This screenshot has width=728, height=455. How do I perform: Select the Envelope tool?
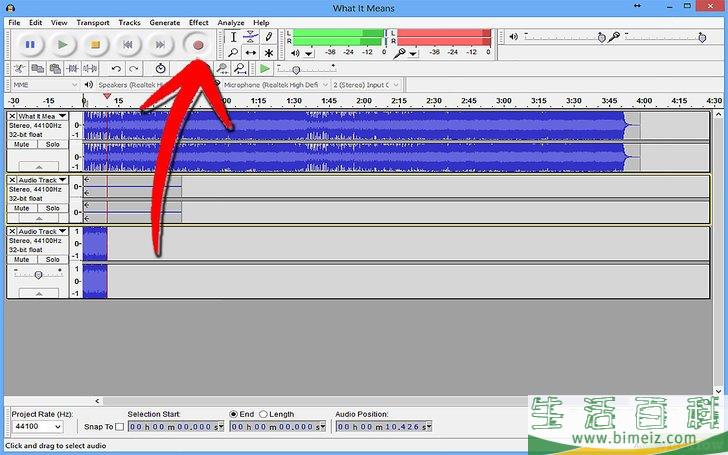251,37
